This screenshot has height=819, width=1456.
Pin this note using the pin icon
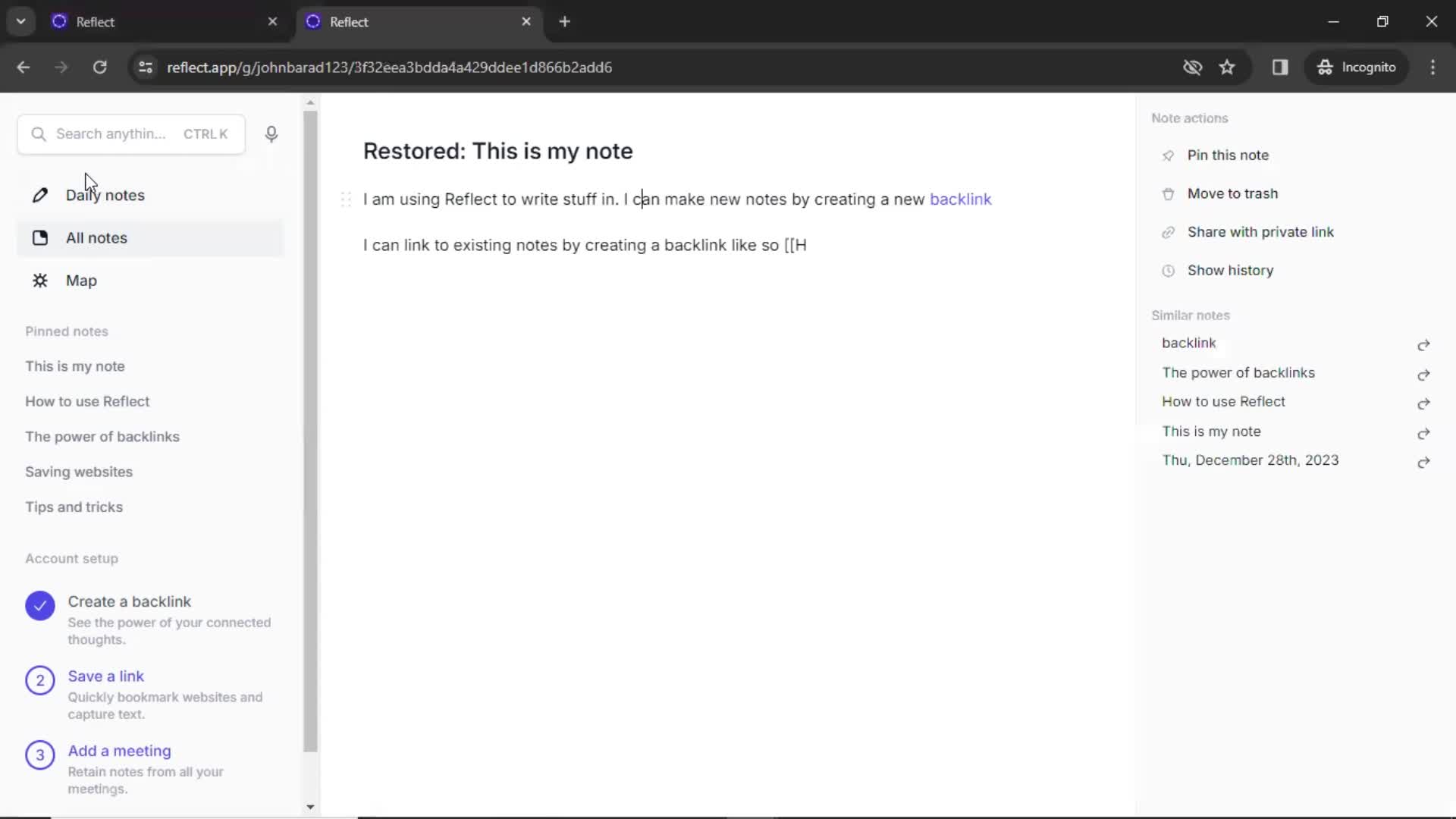1228,155
